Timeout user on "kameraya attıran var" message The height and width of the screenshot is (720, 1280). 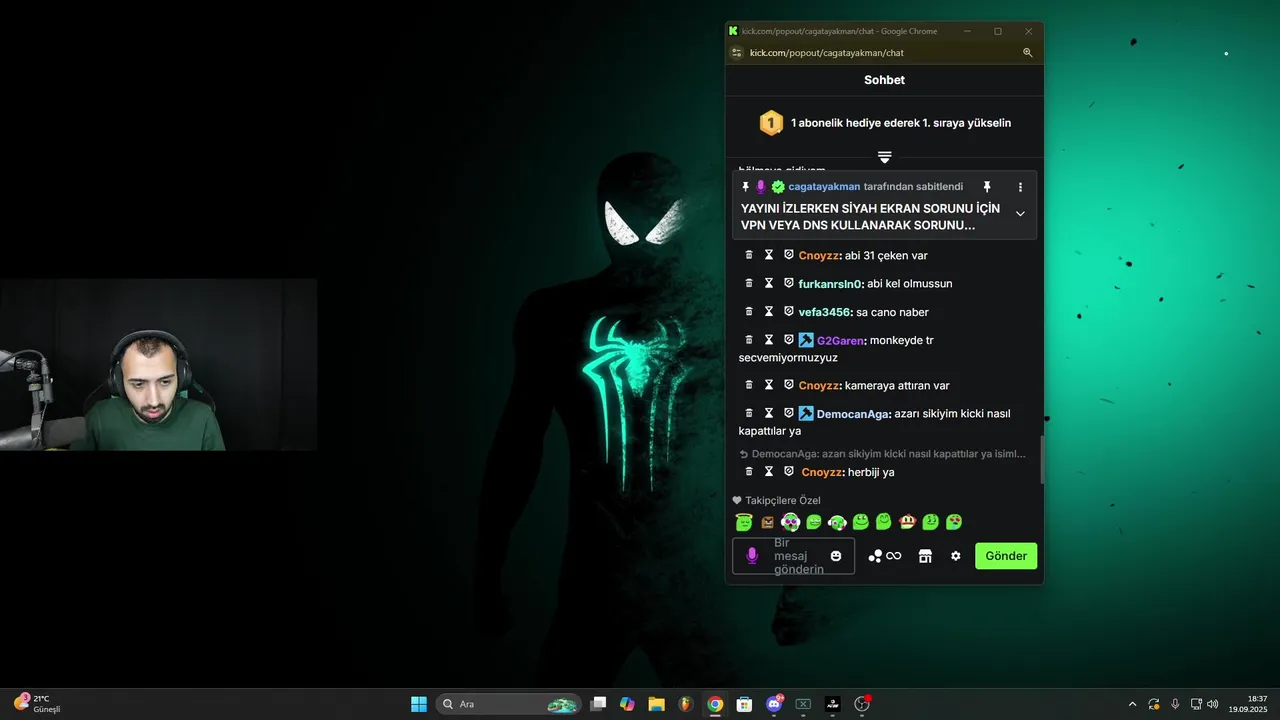pos(769,385)
